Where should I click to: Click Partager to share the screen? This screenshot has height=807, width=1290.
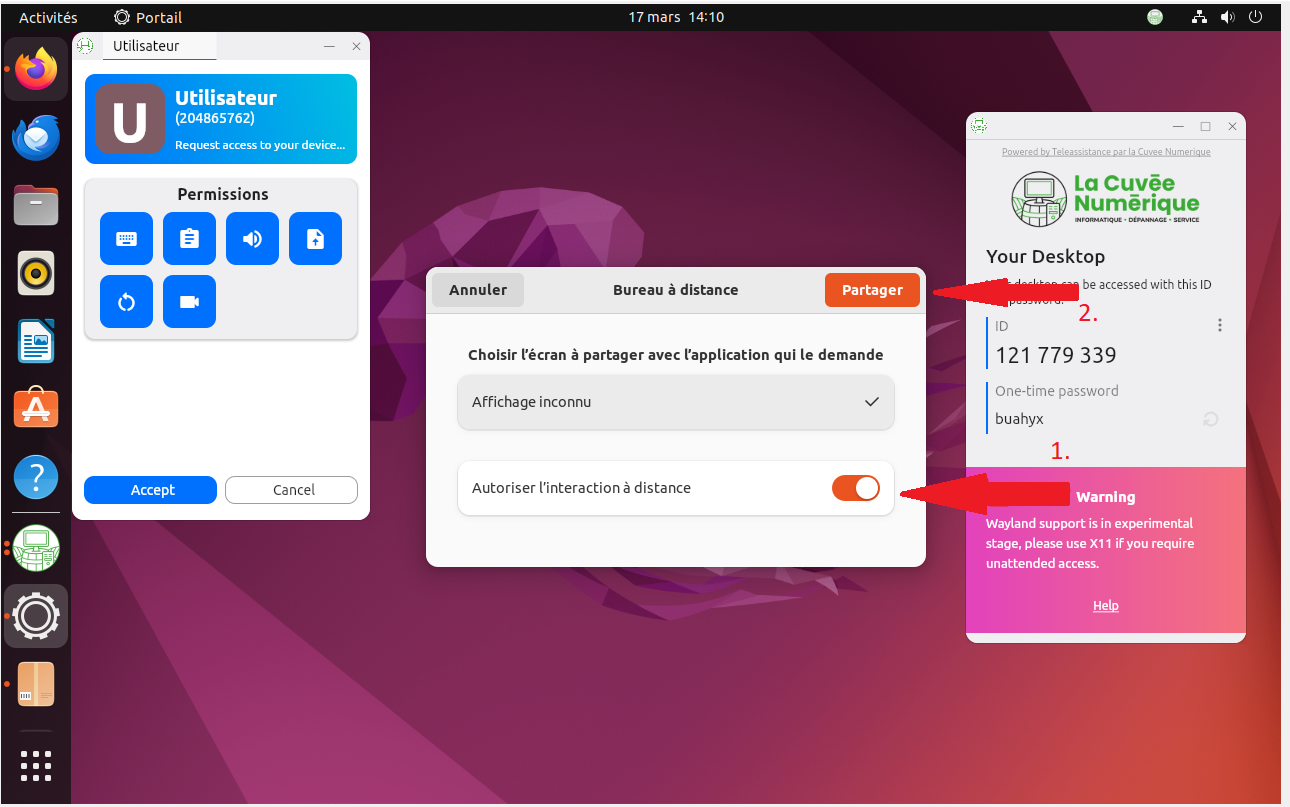click(x=872, y=290)
